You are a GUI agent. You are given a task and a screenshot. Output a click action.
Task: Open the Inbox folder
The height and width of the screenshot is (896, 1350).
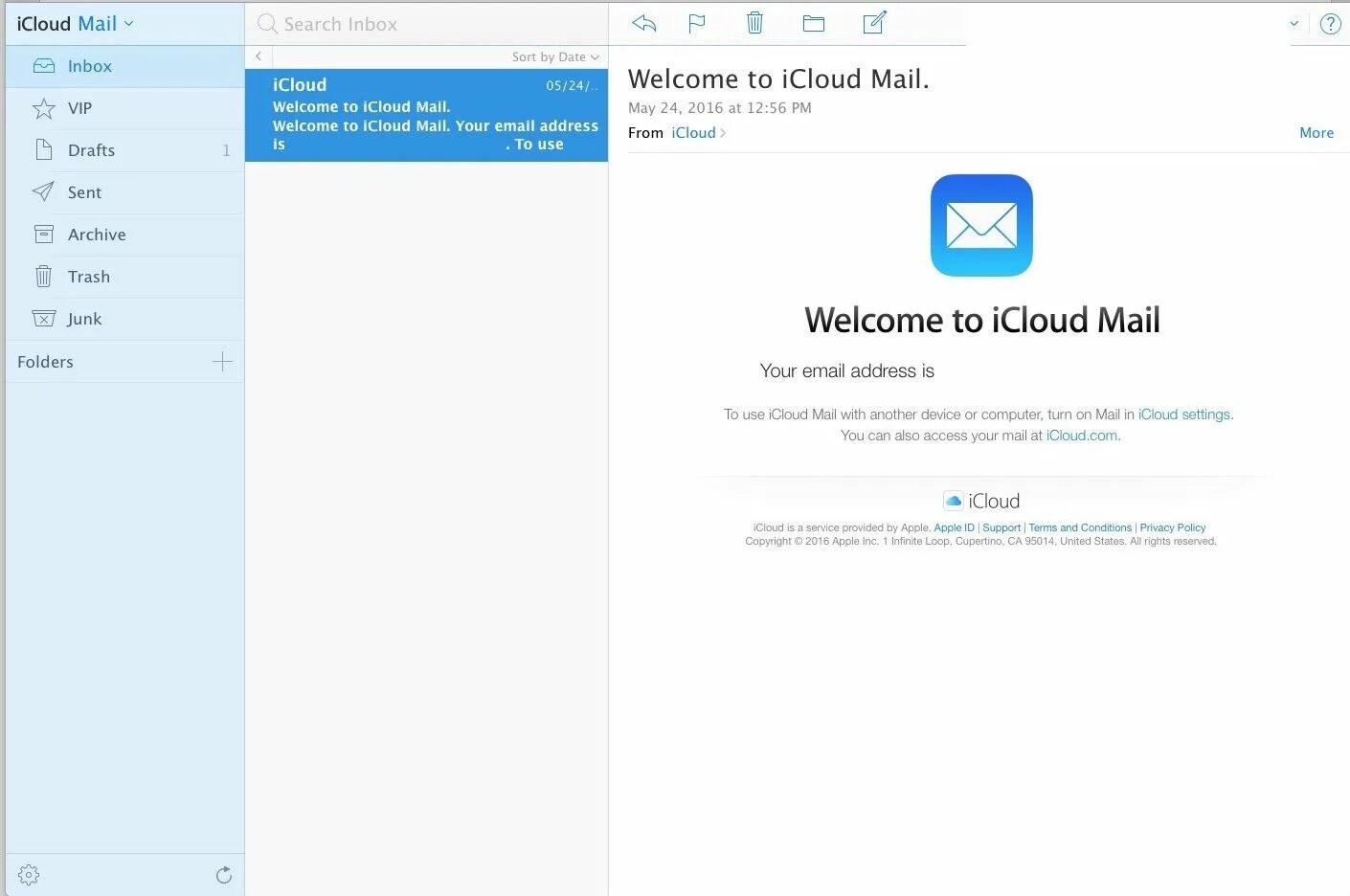tap(124, 66)
